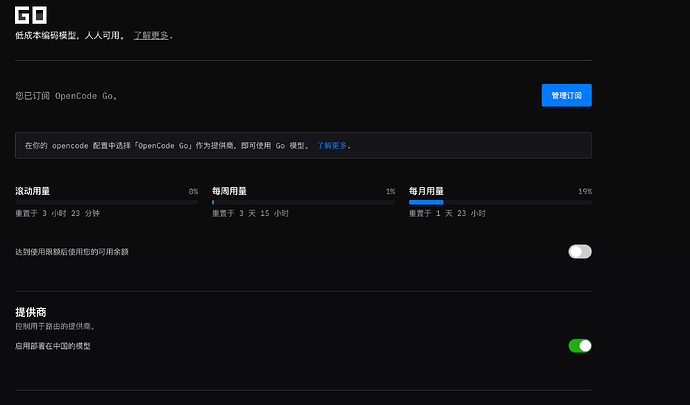Click 重置于 1 天 23 小时 text
This screenshot has width=690, height=405.
(447, 213)
